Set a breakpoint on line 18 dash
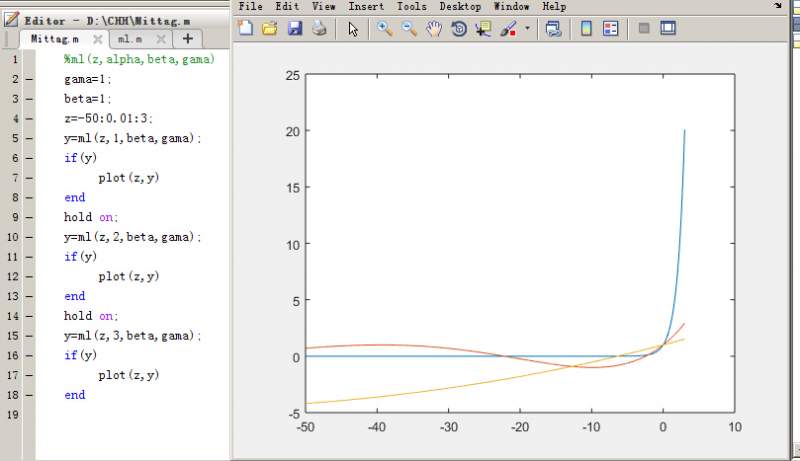Viewport: 800px width, 461px height. 29,395
